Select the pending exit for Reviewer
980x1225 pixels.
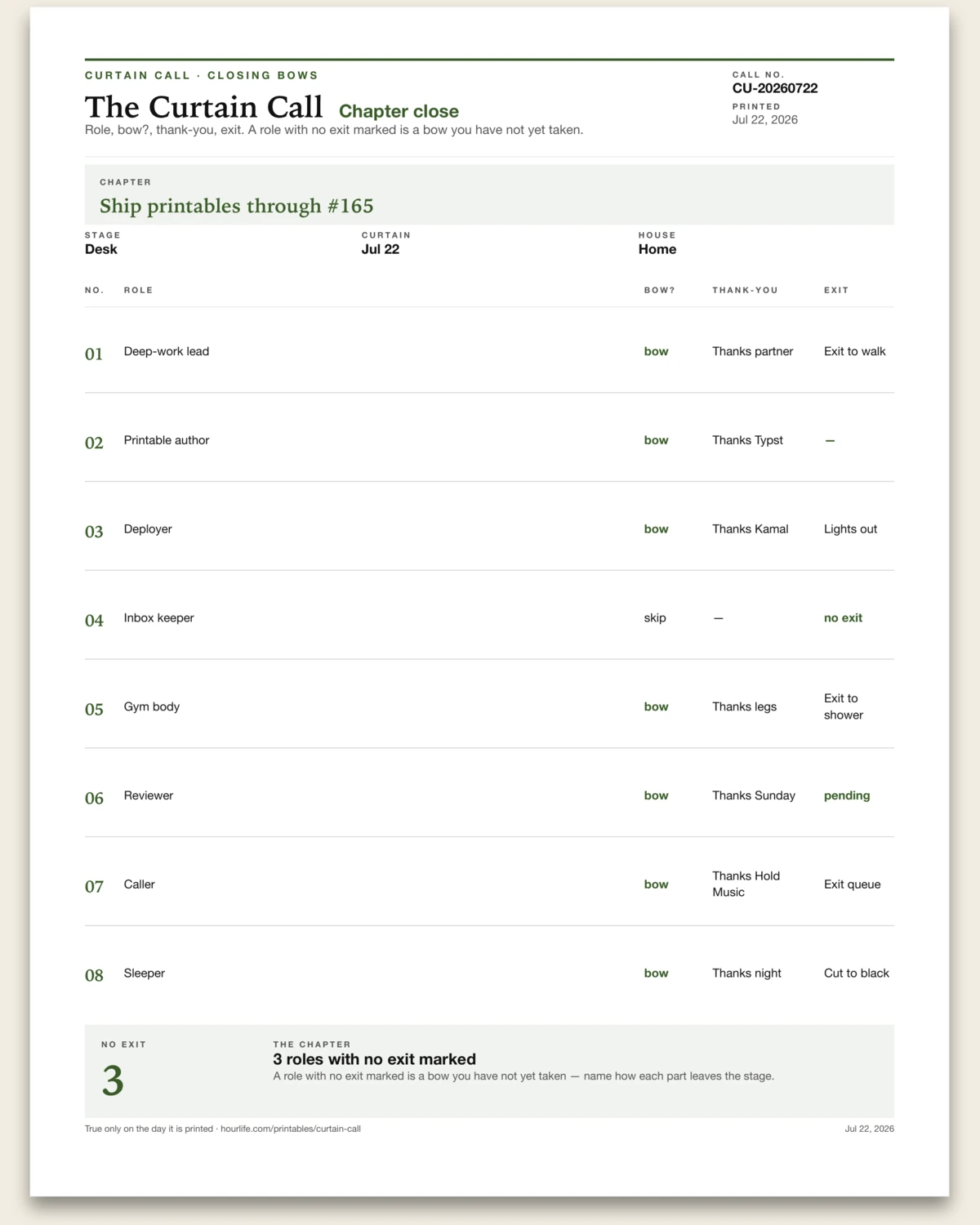(x=847, y=795)
